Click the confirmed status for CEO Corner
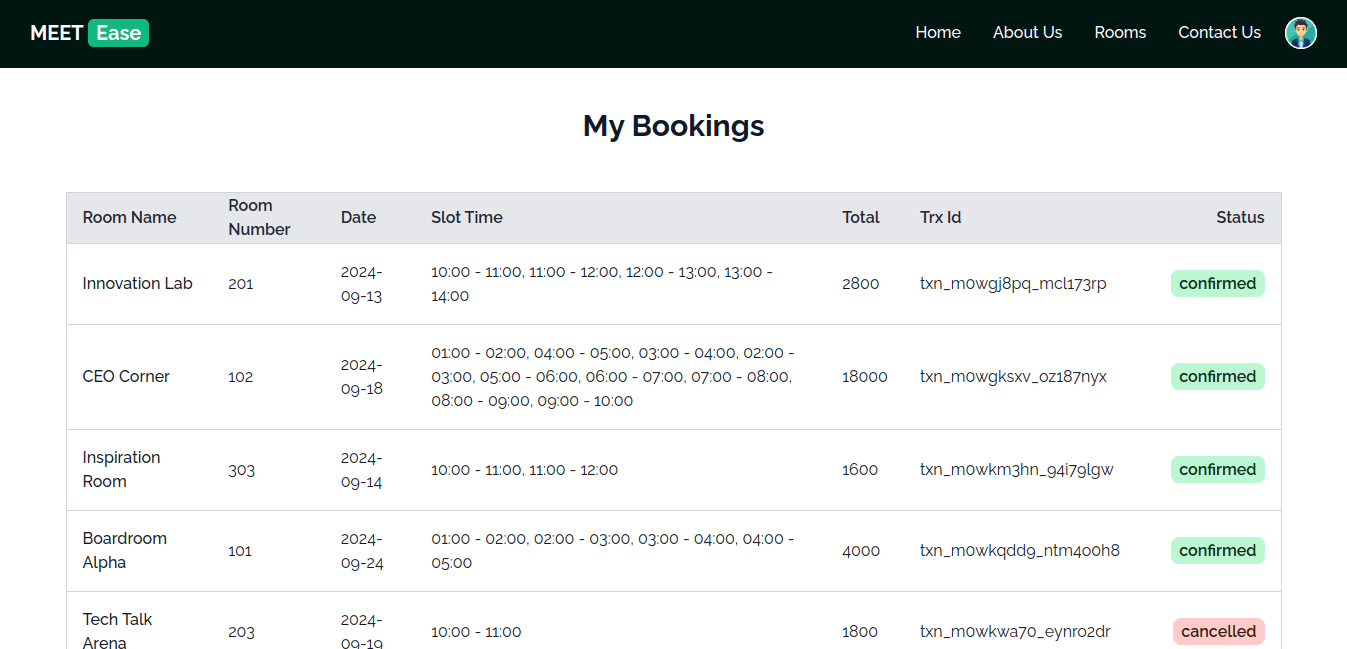 tap(1217, 377)
